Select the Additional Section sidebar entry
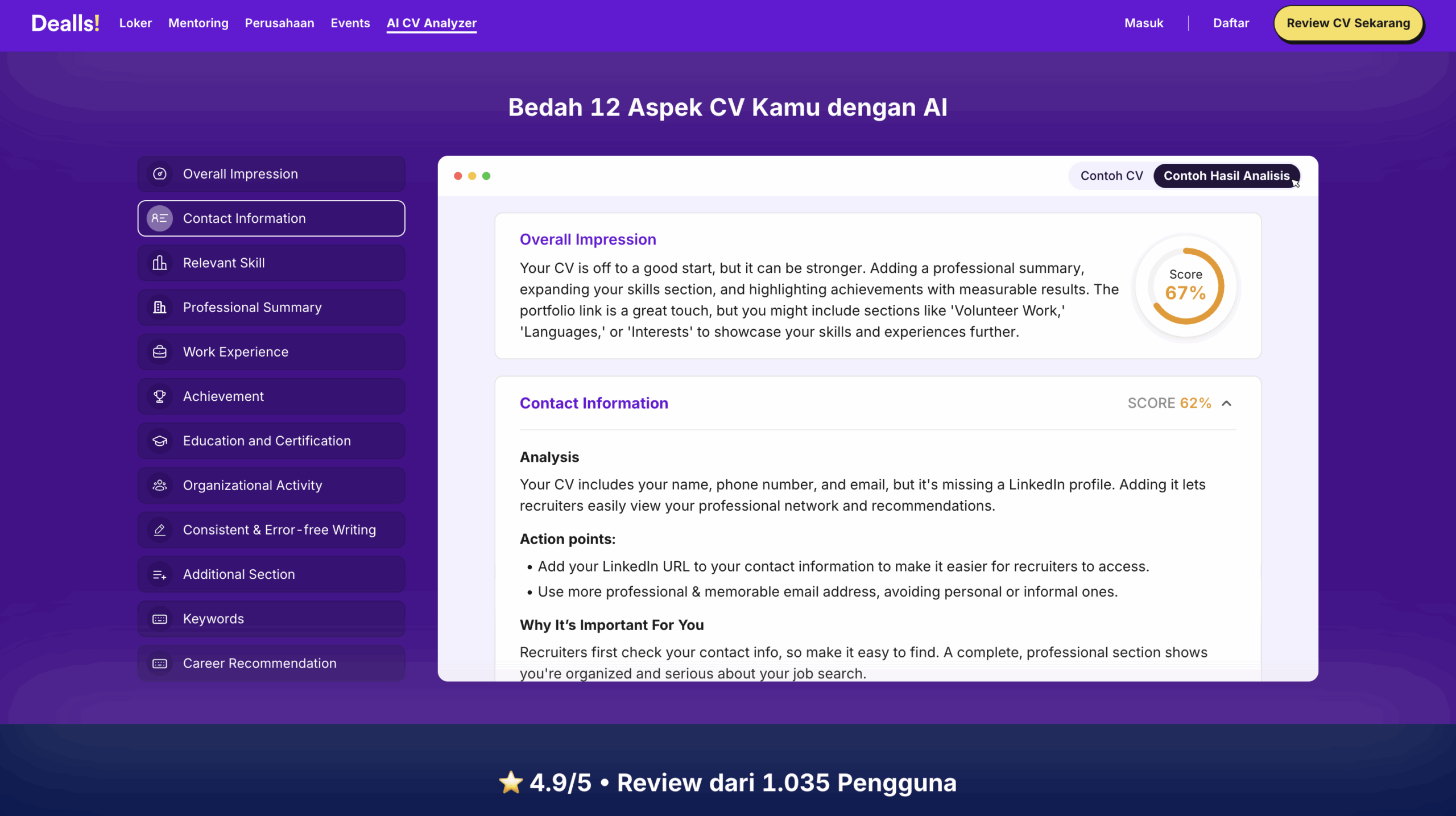The width and height of the screenshot is (1456, 816). coord(239,574)
